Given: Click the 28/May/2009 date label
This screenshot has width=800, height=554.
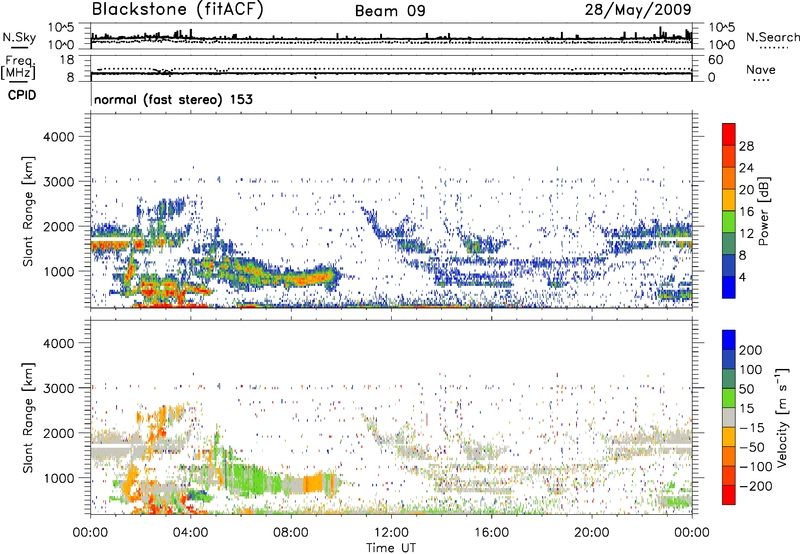Looking at the screenshot, I should coord(638,10).
